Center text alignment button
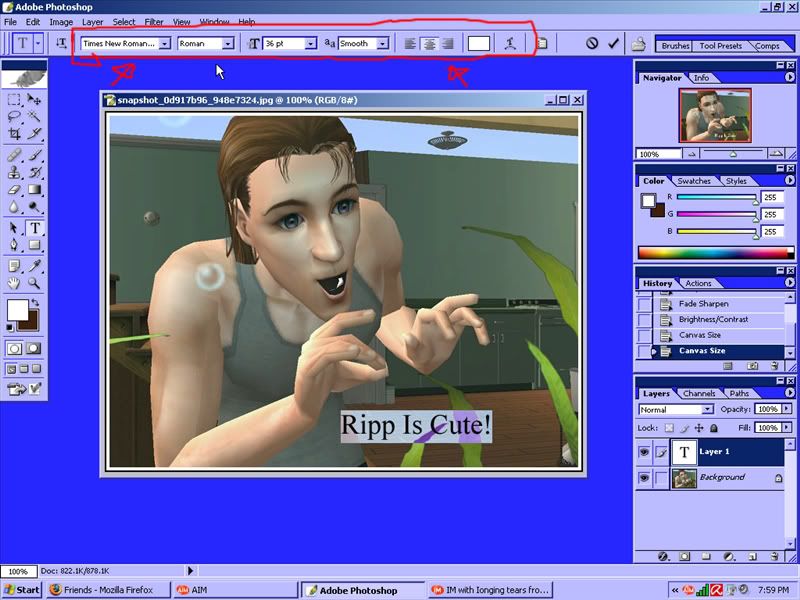The image size is (800, 600). [430, 44]
